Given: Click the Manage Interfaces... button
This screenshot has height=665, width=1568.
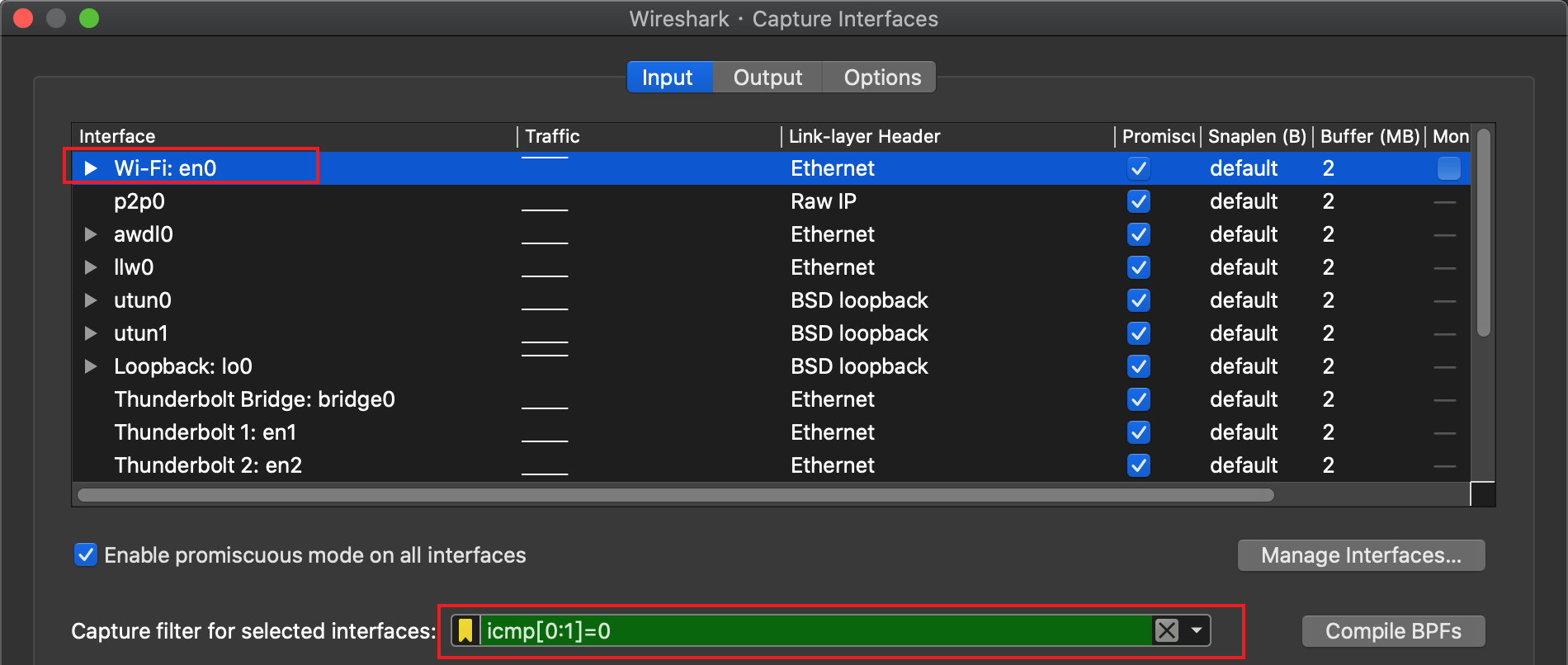Looking at the screenshot, I should point(1361,555).
